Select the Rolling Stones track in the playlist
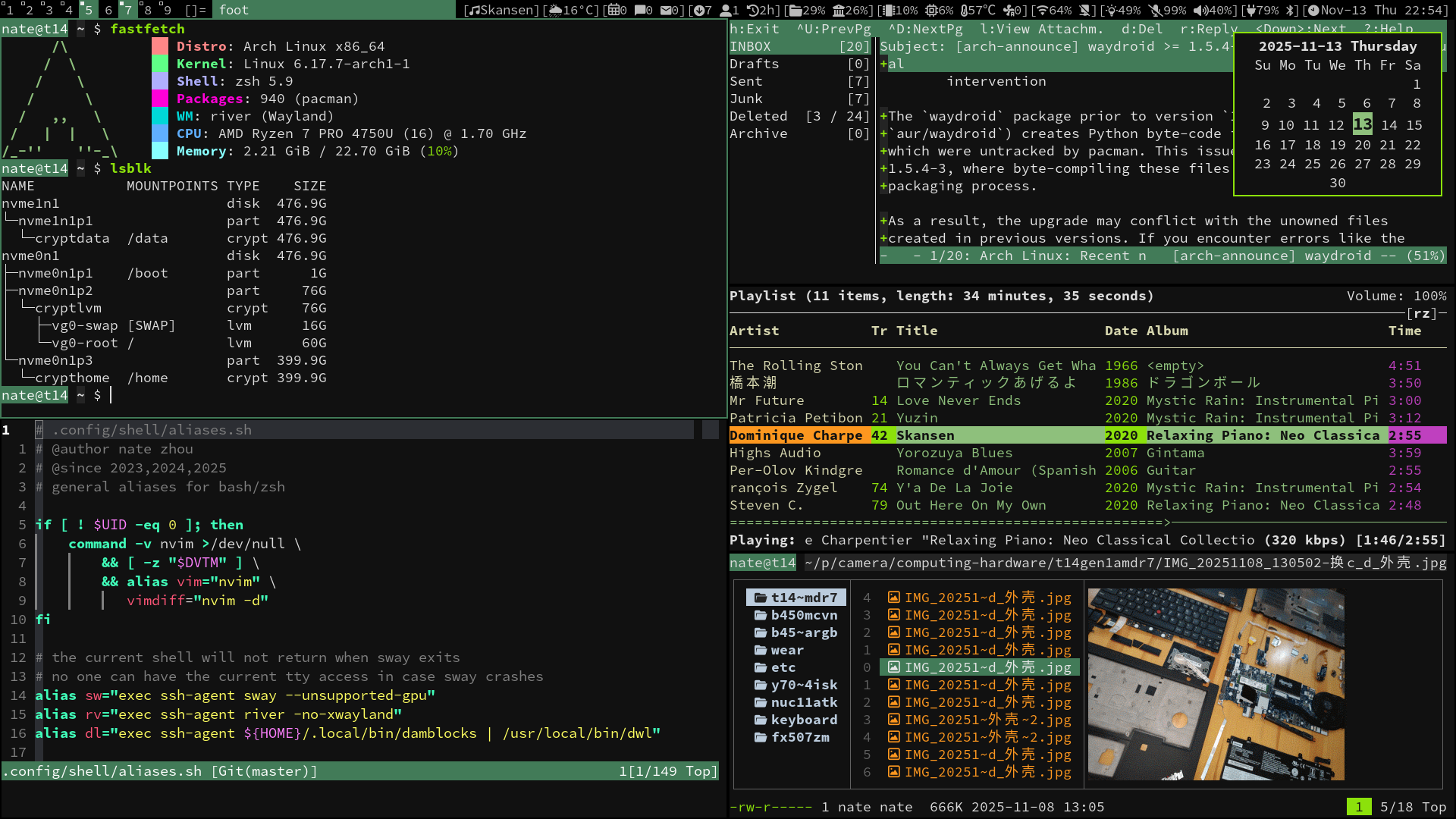Image resolution: width=1456 pixels, height=819 pixels. pos(1087,366)
